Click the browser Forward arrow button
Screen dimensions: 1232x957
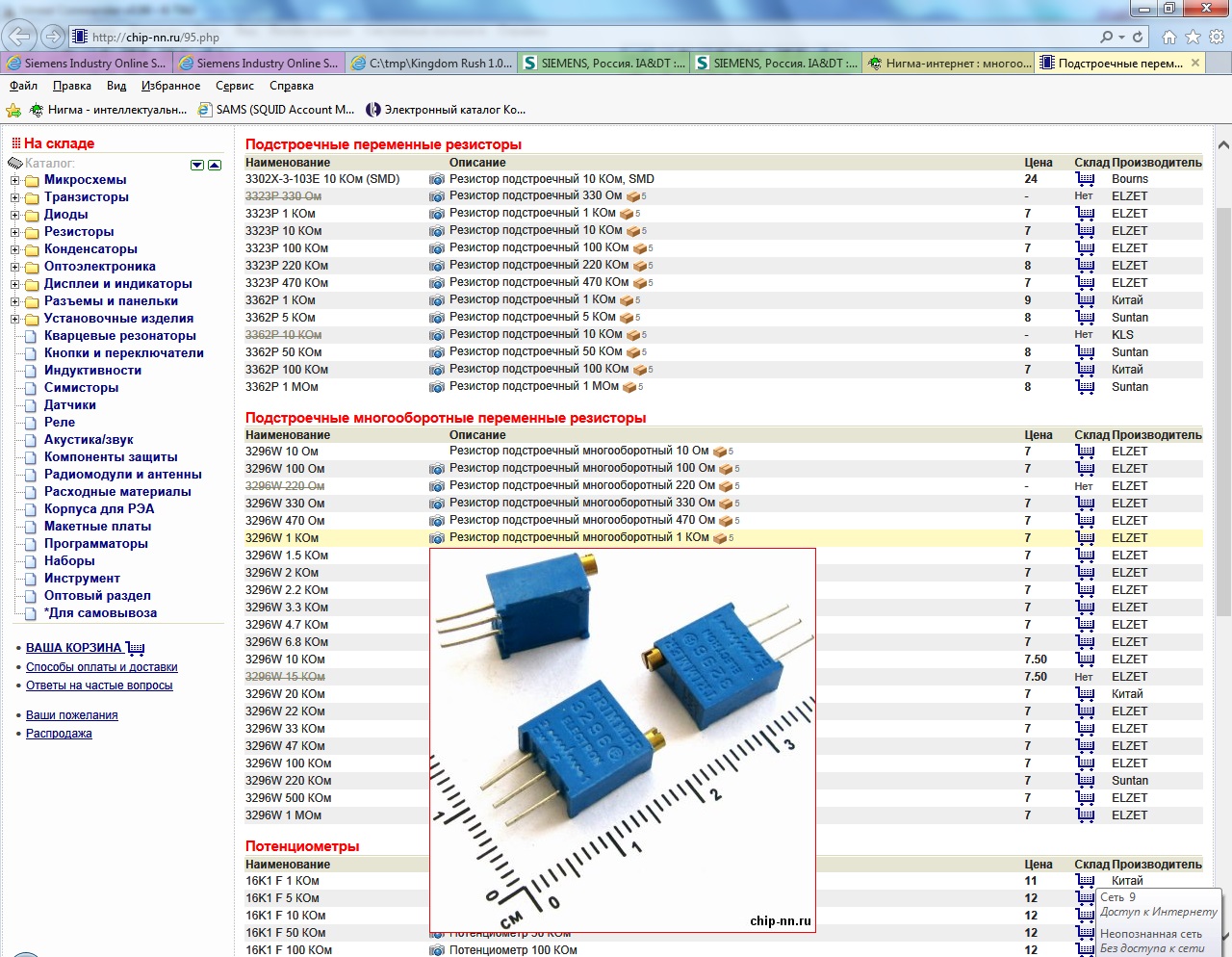[x=53, y=37]
